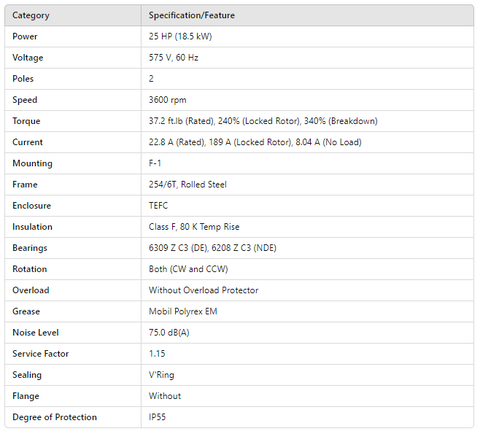Select the Both (CW and CCW) rotation value

click(x=188, y=269)
